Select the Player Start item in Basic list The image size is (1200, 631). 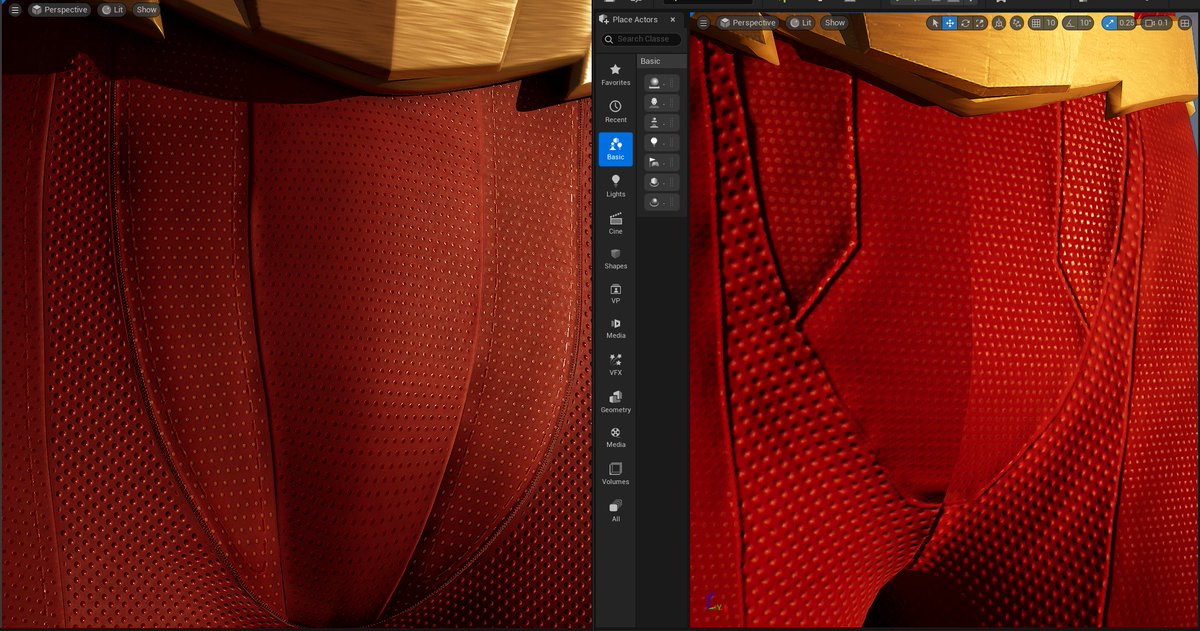pos(662,162)
